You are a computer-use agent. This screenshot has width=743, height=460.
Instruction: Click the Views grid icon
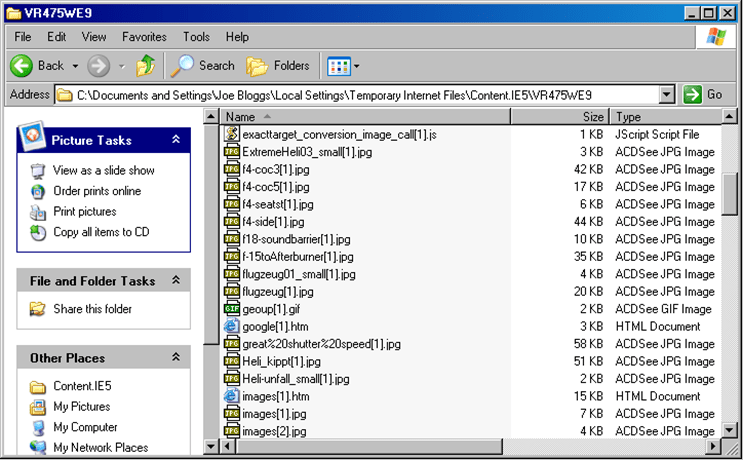[339, 66]
